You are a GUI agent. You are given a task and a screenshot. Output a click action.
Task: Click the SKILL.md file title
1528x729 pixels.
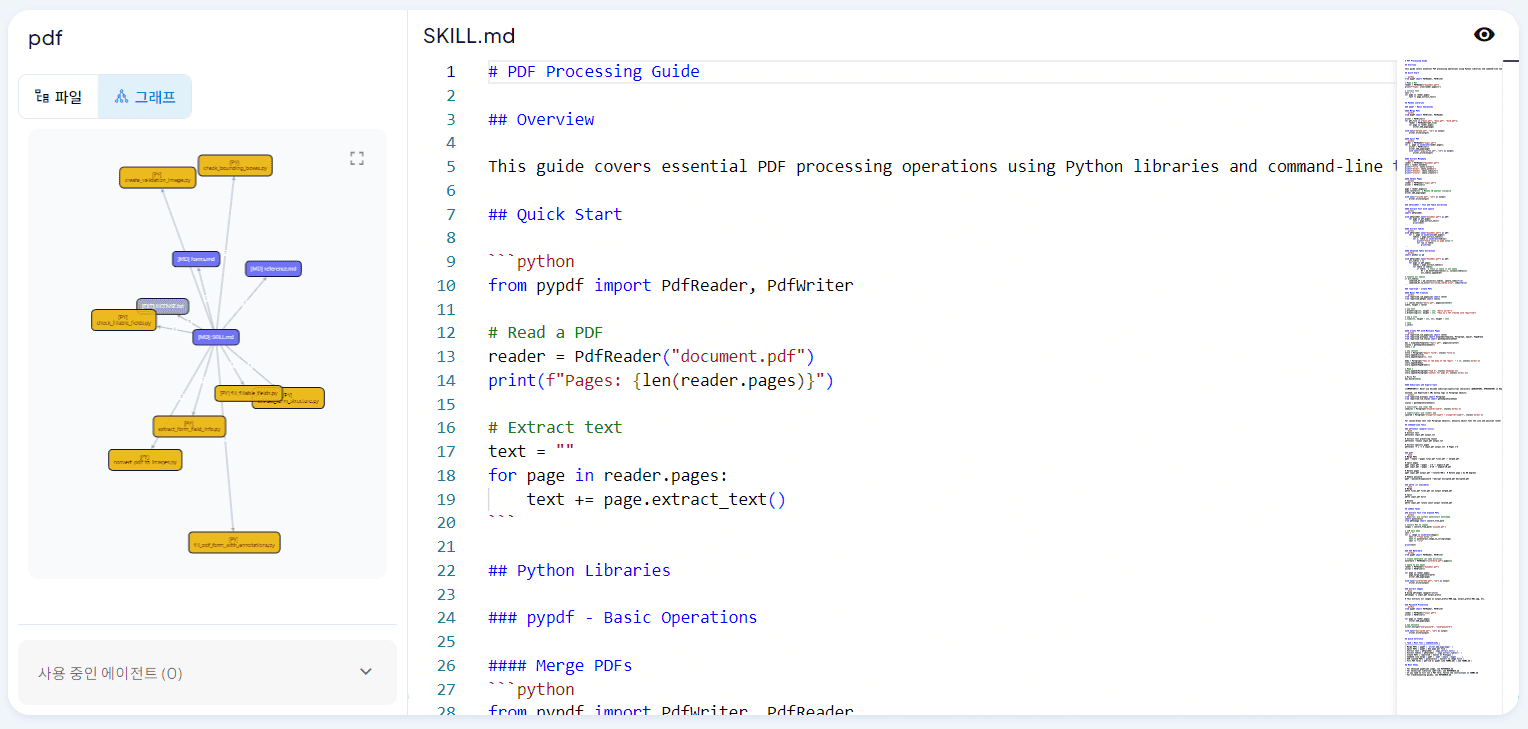(x=469, y=36)
